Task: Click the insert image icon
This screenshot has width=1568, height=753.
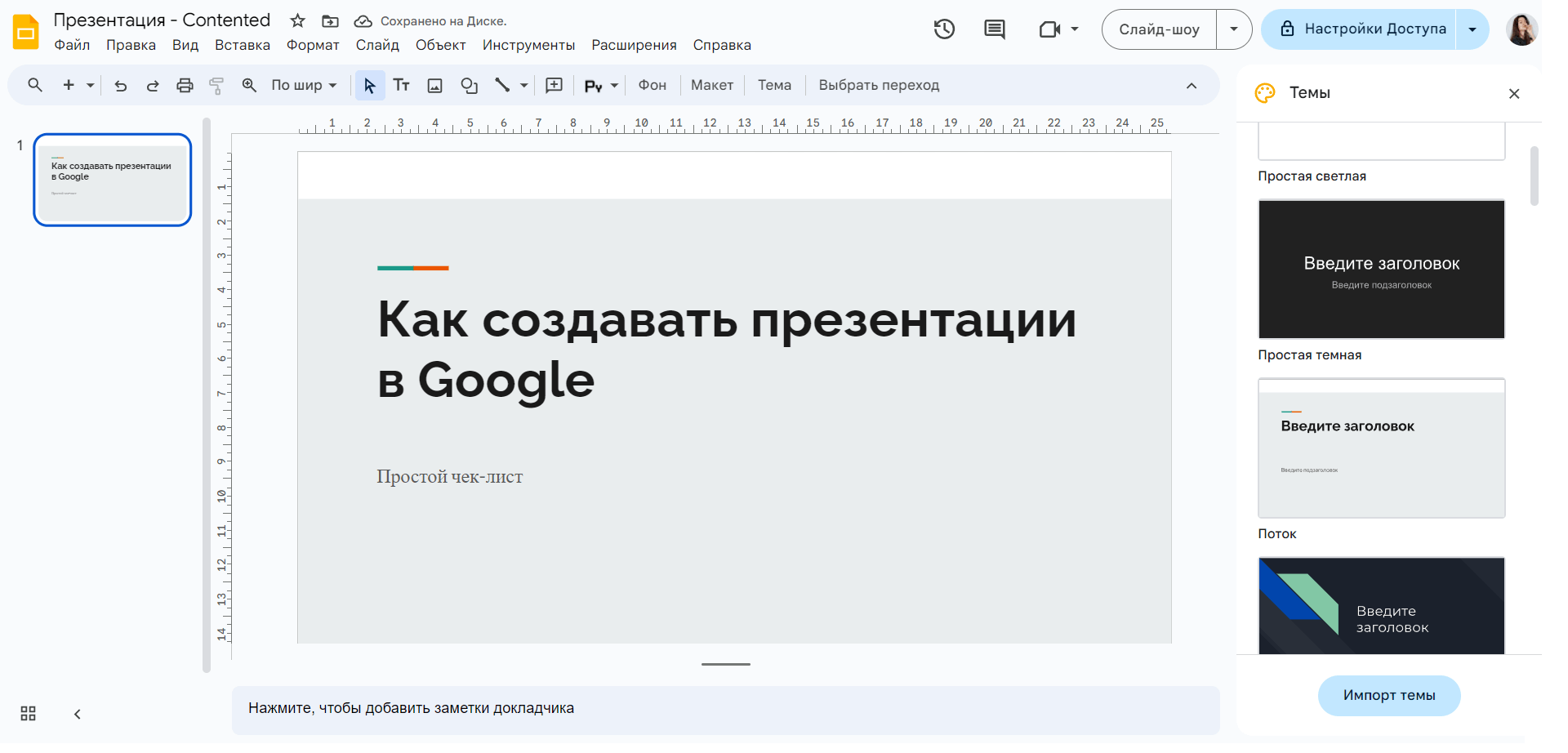Action: coord(435,85)
